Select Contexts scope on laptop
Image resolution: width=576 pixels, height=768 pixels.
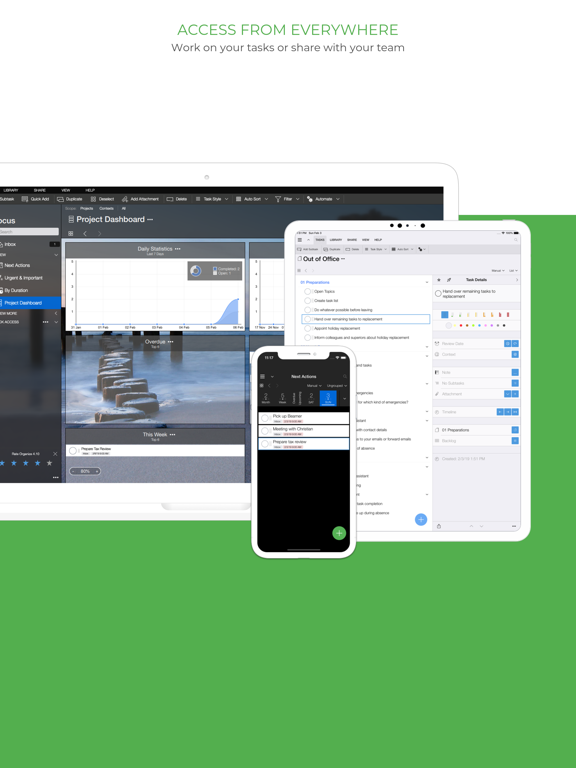[x=106, y=208]
